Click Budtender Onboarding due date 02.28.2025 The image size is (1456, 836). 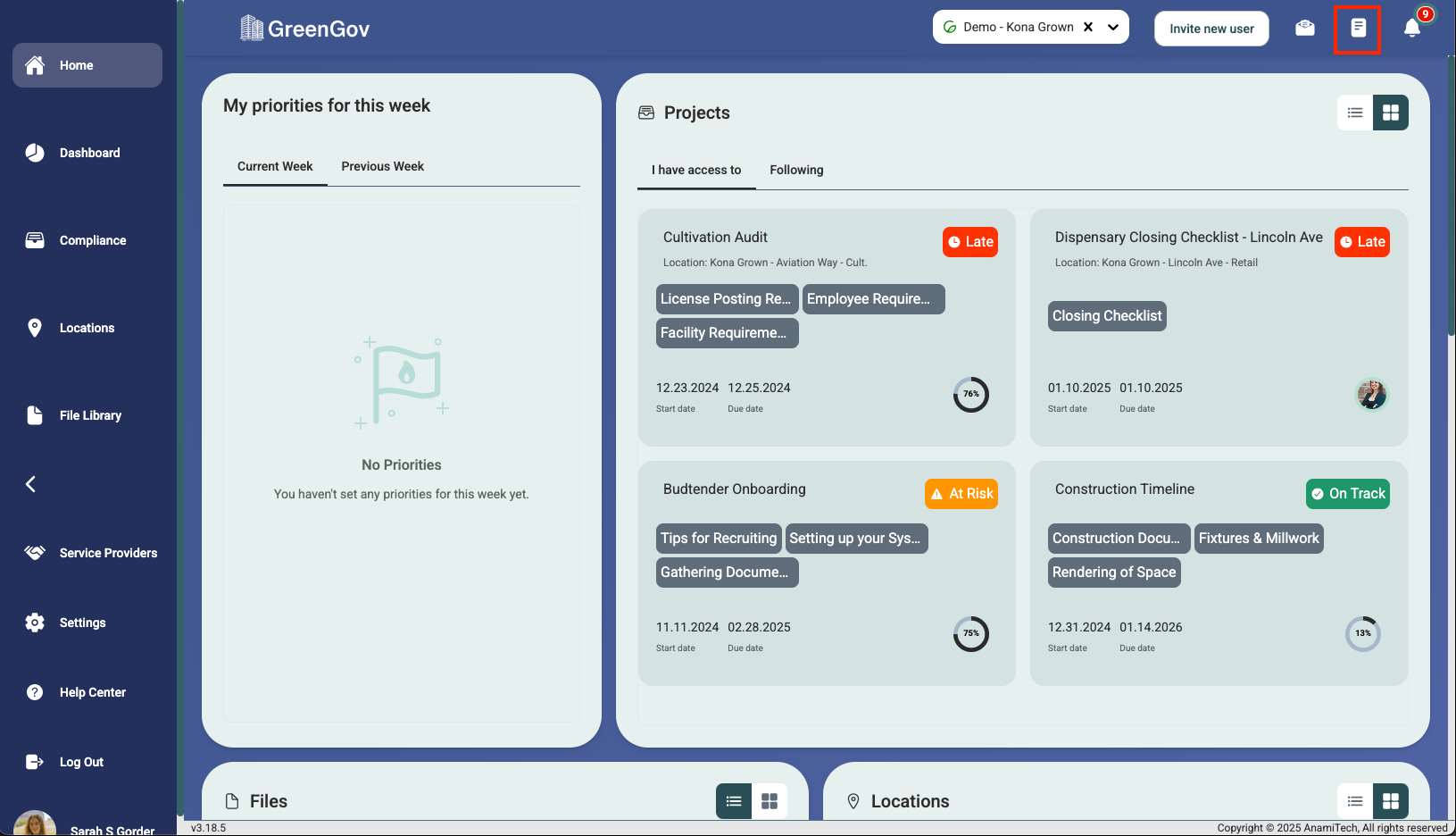[759, 627]
